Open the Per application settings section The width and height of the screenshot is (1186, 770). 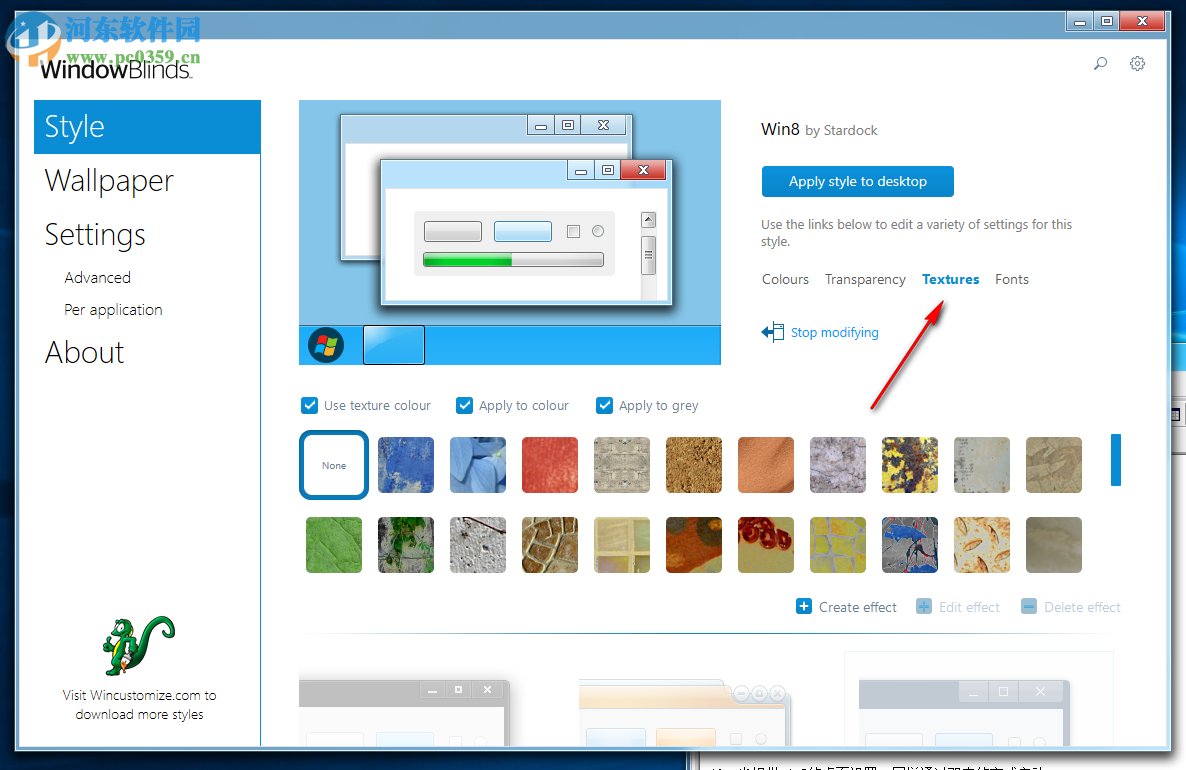click(x=113, y=309)
